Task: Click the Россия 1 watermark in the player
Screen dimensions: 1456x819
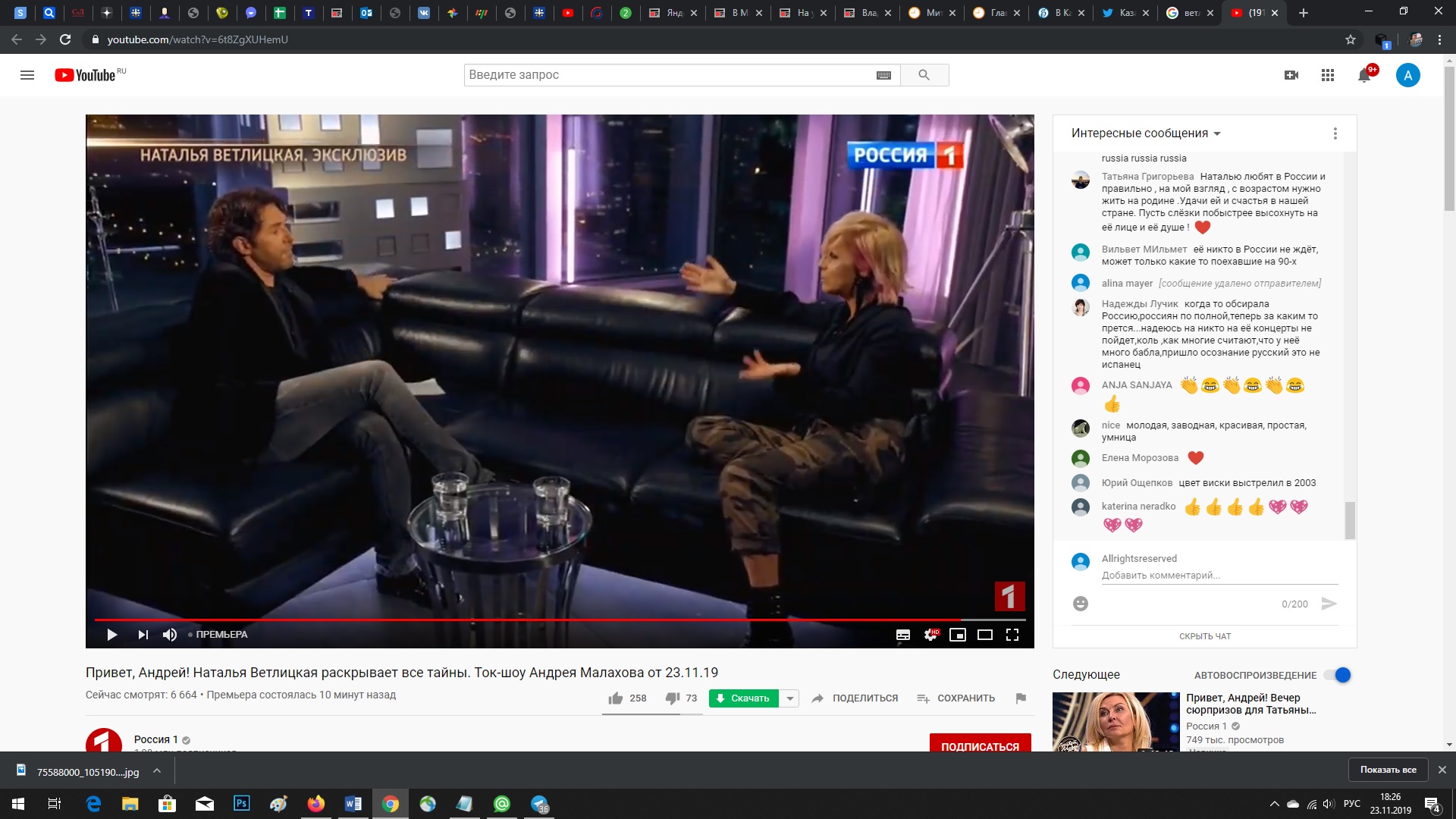Action: pyautogui.click(x=1009, y=596)
